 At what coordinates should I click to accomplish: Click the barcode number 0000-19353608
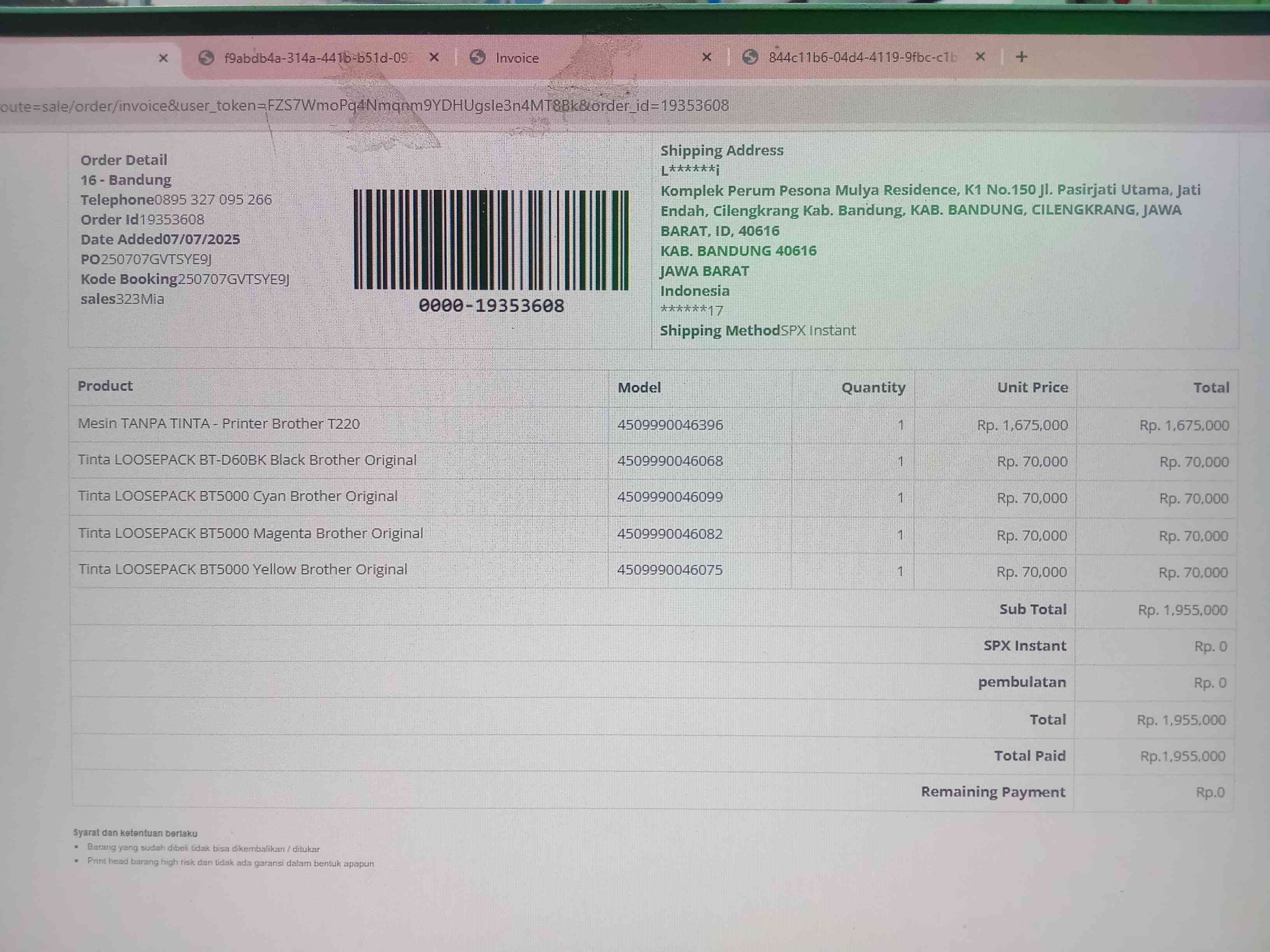coord(491,306)
